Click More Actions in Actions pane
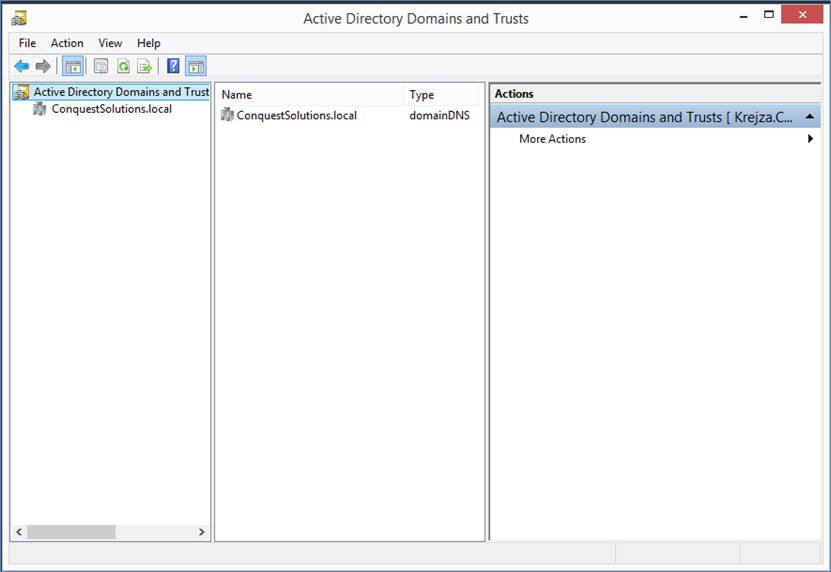Viewport: 831px width, 572px height. click(552, 139)
